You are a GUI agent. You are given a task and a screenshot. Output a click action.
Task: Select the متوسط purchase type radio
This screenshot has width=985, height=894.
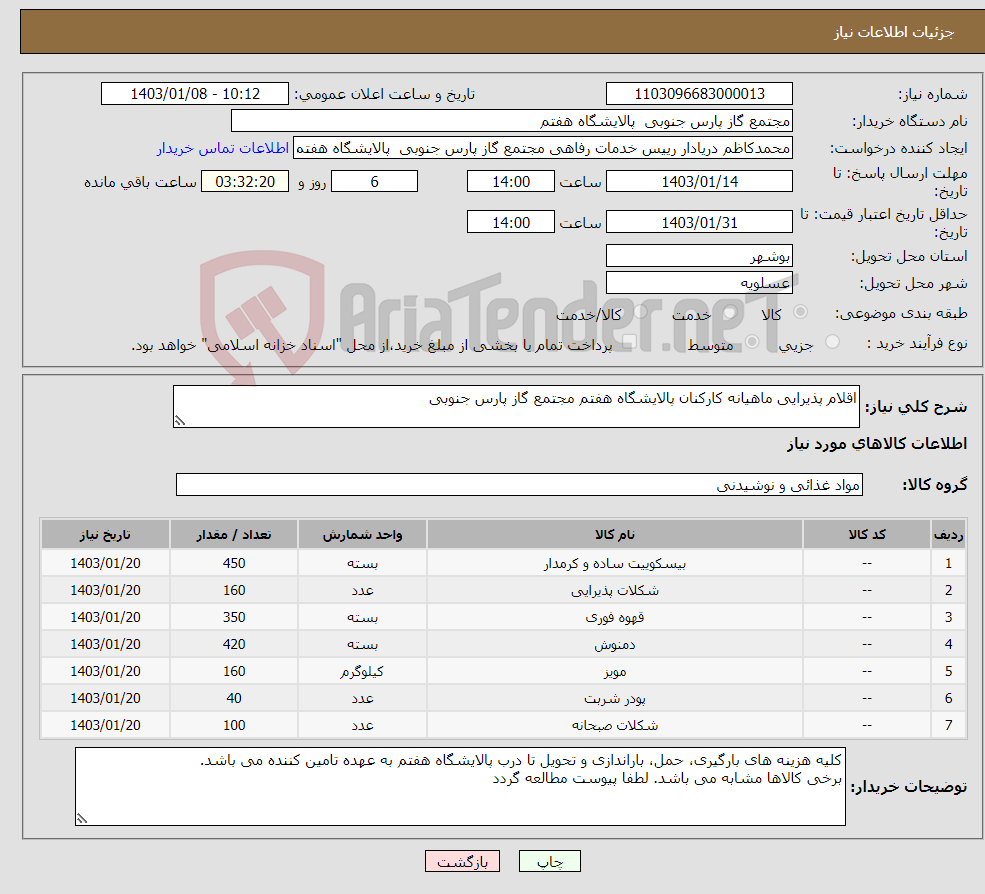pyautogui.click(x=752, y=342)
